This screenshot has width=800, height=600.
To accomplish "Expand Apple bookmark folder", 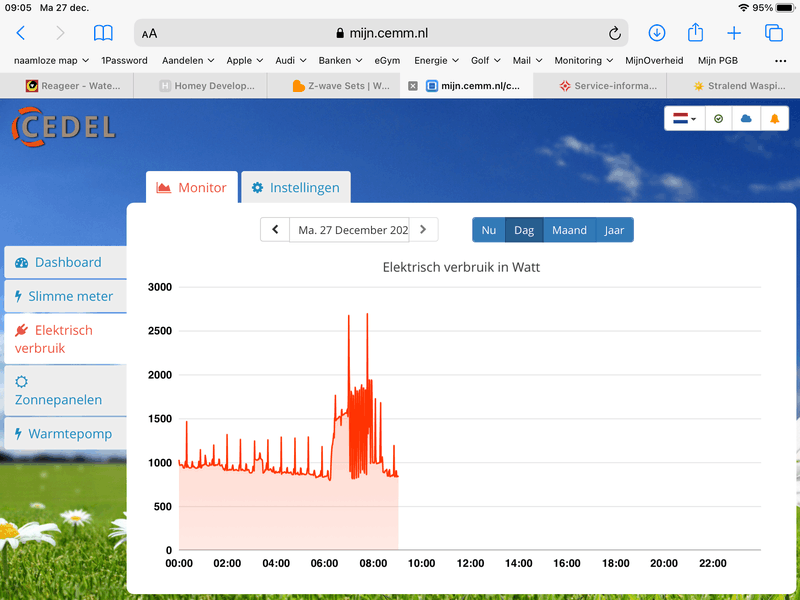I will tap(245, 60).
